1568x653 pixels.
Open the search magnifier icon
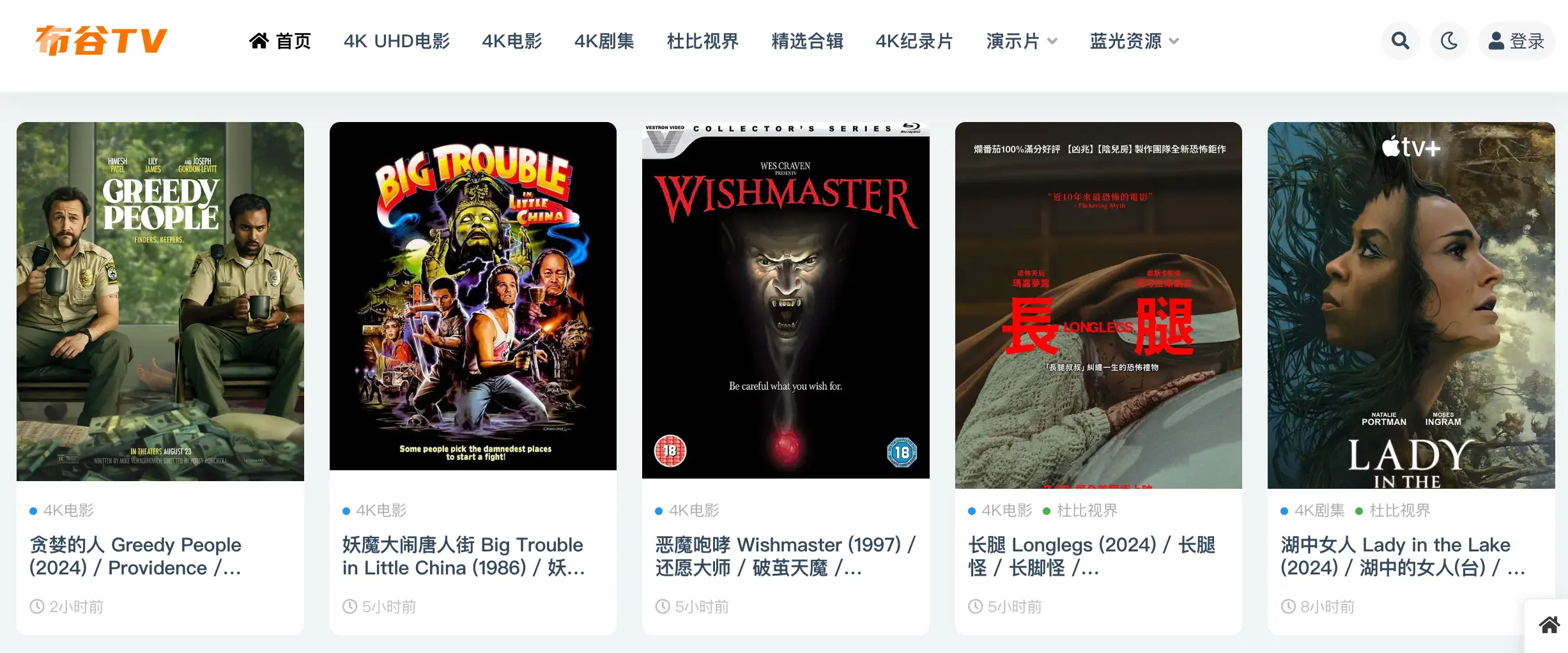(x=1400, y=41)
